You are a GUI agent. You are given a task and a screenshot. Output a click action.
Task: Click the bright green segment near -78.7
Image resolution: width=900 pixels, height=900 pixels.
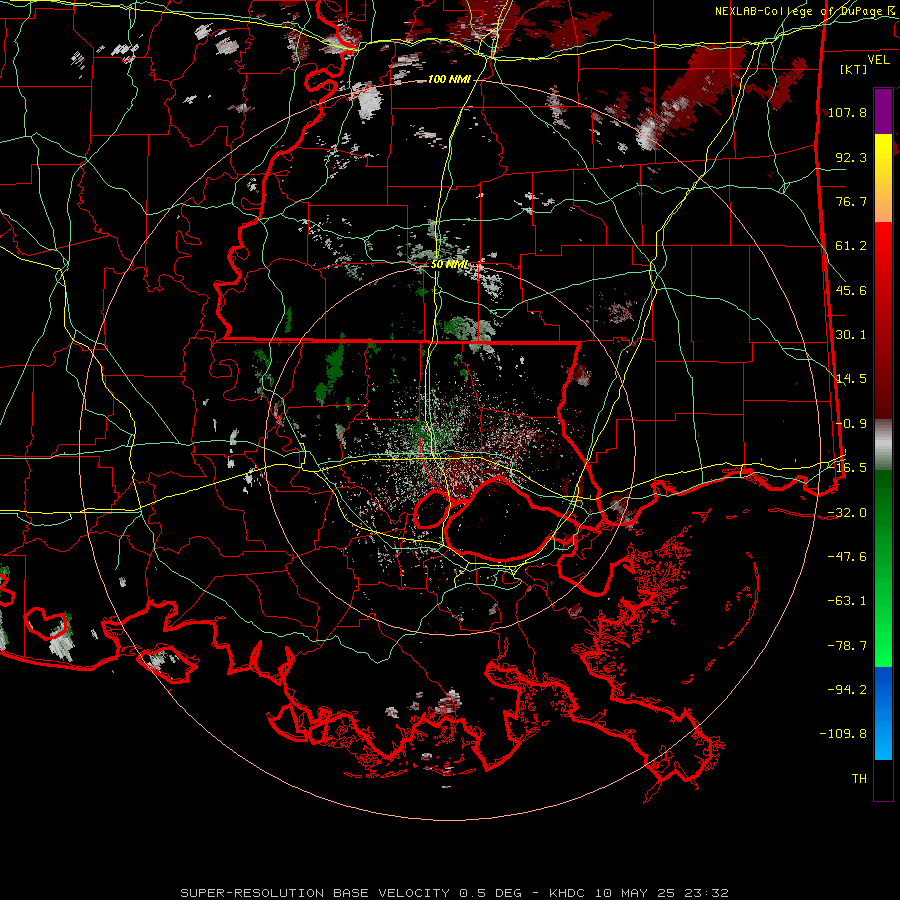pos(883,646)
